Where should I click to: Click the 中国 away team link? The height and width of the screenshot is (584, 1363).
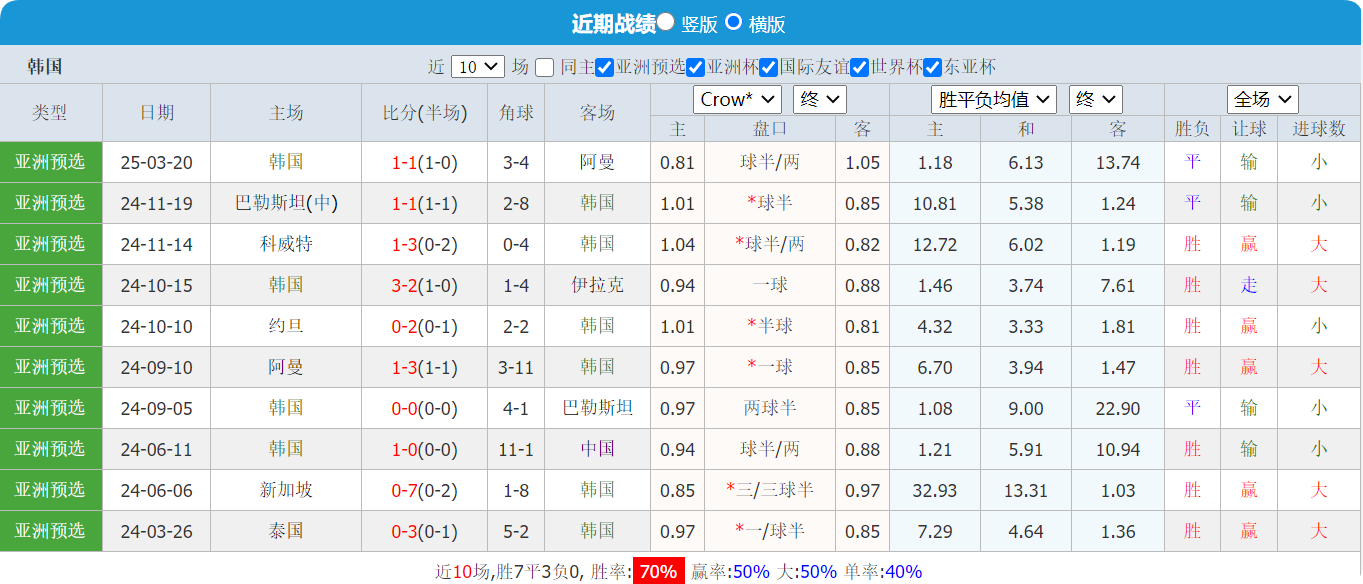[596, 449]
